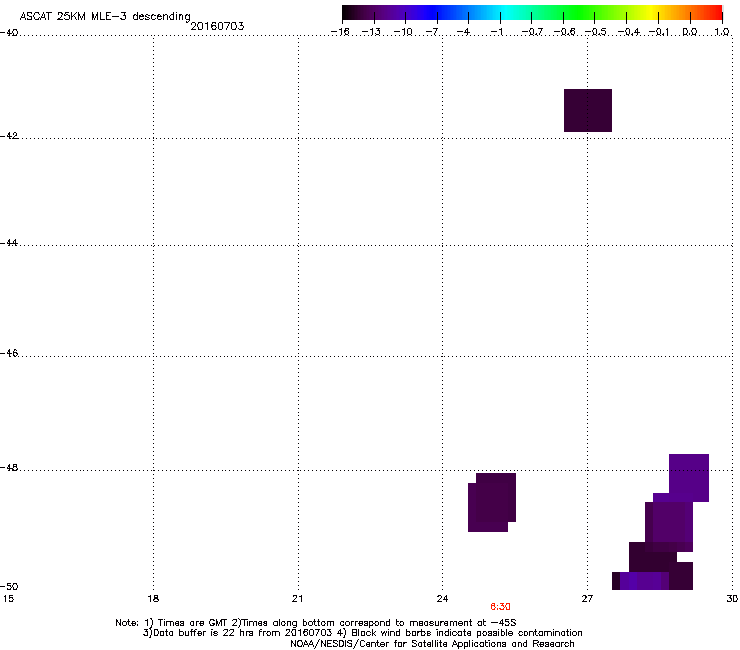Click the violet data block at latitude -48
The image size is (740, 650).
[x=689, y=478]
